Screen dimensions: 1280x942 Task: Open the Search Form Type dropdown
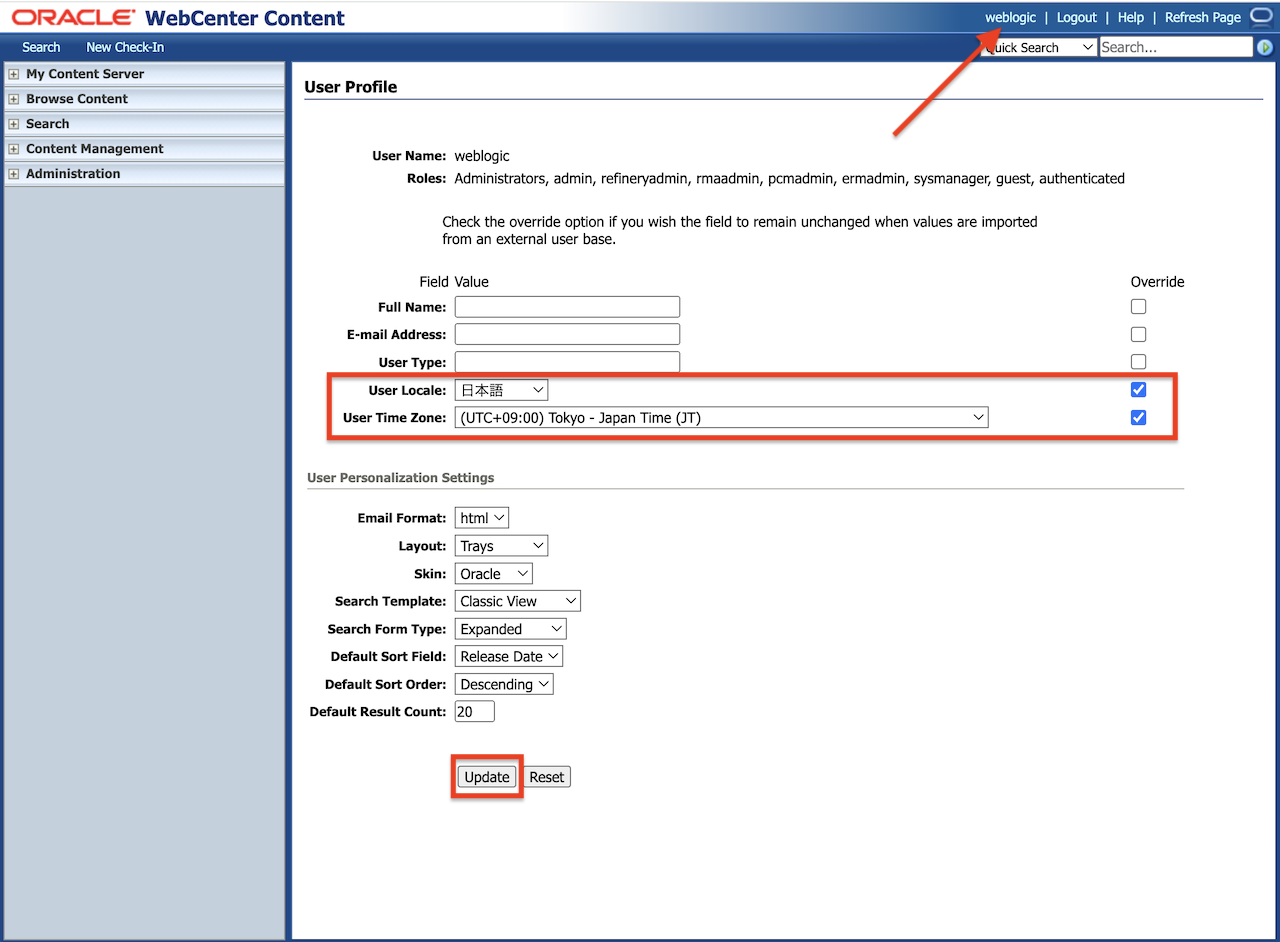(x=511, y=629)
